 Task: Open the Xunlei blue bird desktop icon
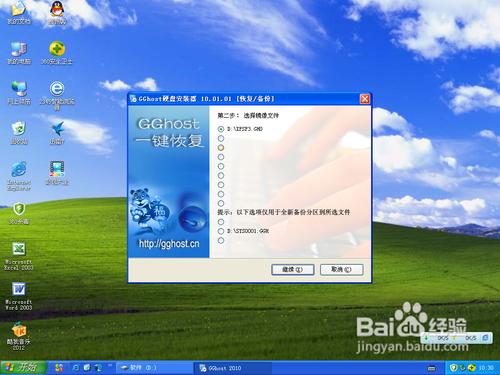click(x=57, y=132)
